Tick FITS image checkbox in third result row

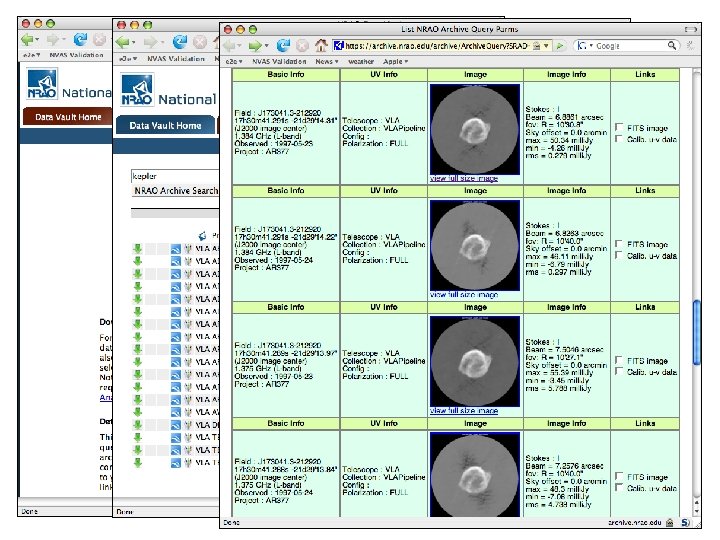619,360
